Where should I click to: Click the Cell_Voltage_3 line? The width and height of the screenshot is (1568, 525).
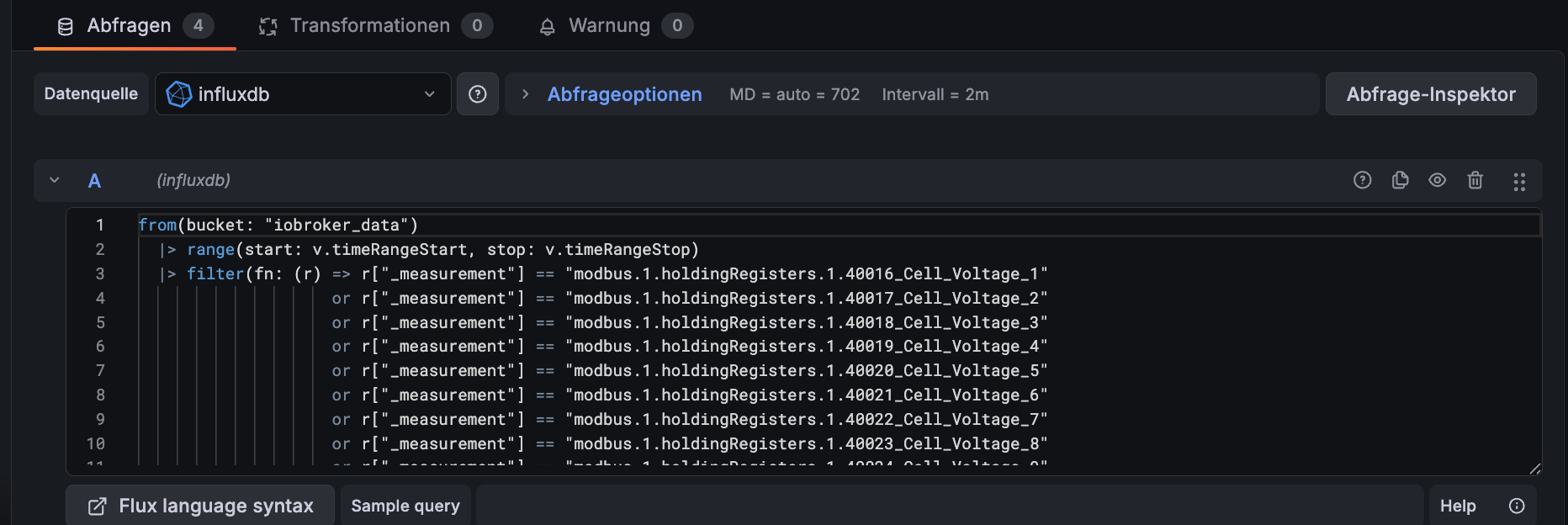coord(690,322)
